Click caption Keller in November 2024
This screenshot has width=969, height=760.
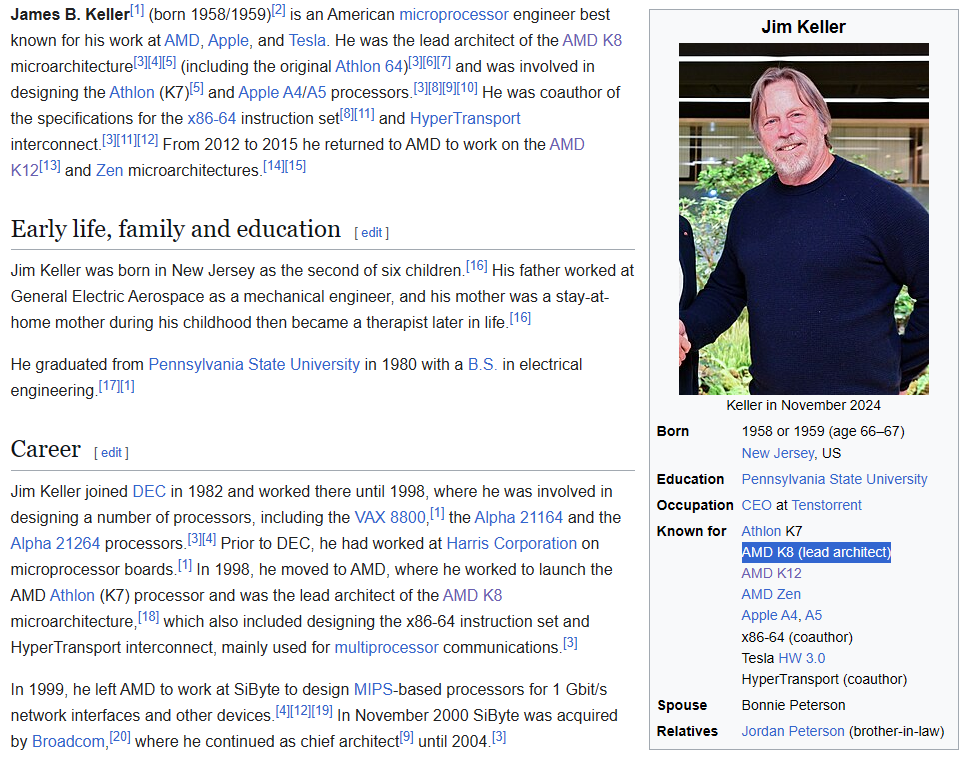[803, 405]
